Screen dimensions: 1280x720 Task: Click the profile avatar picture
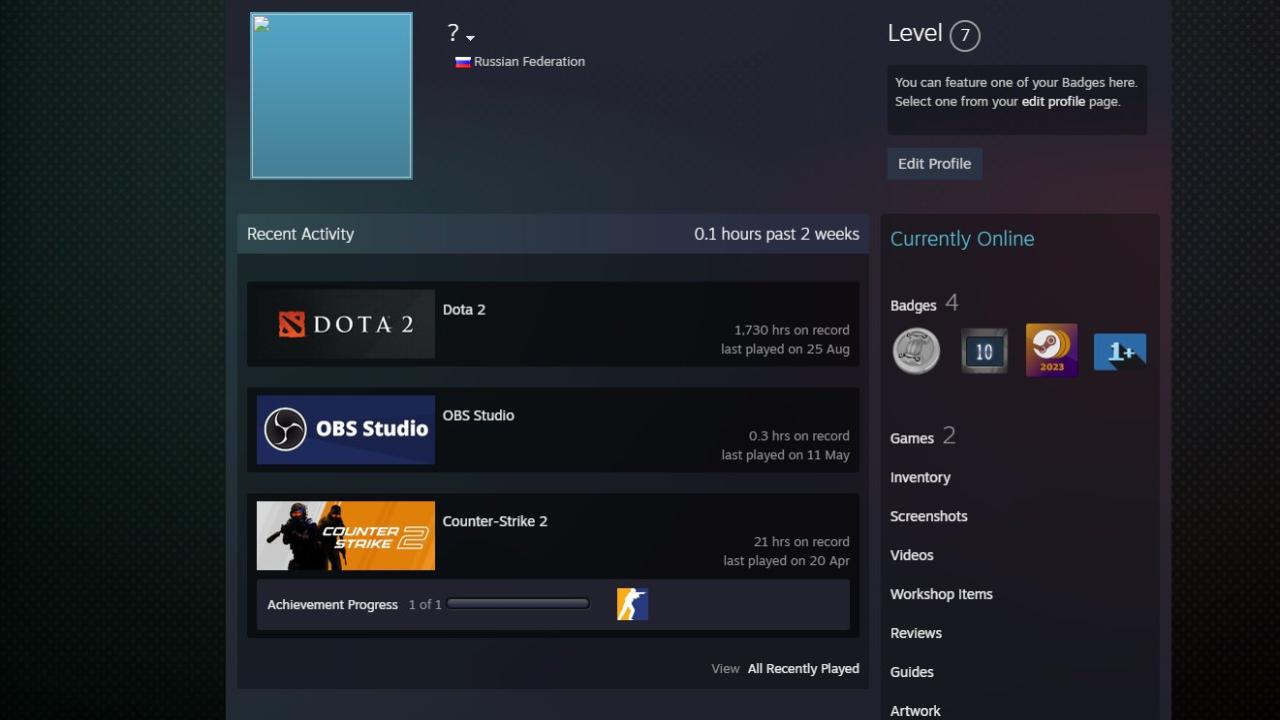[331, 96]
